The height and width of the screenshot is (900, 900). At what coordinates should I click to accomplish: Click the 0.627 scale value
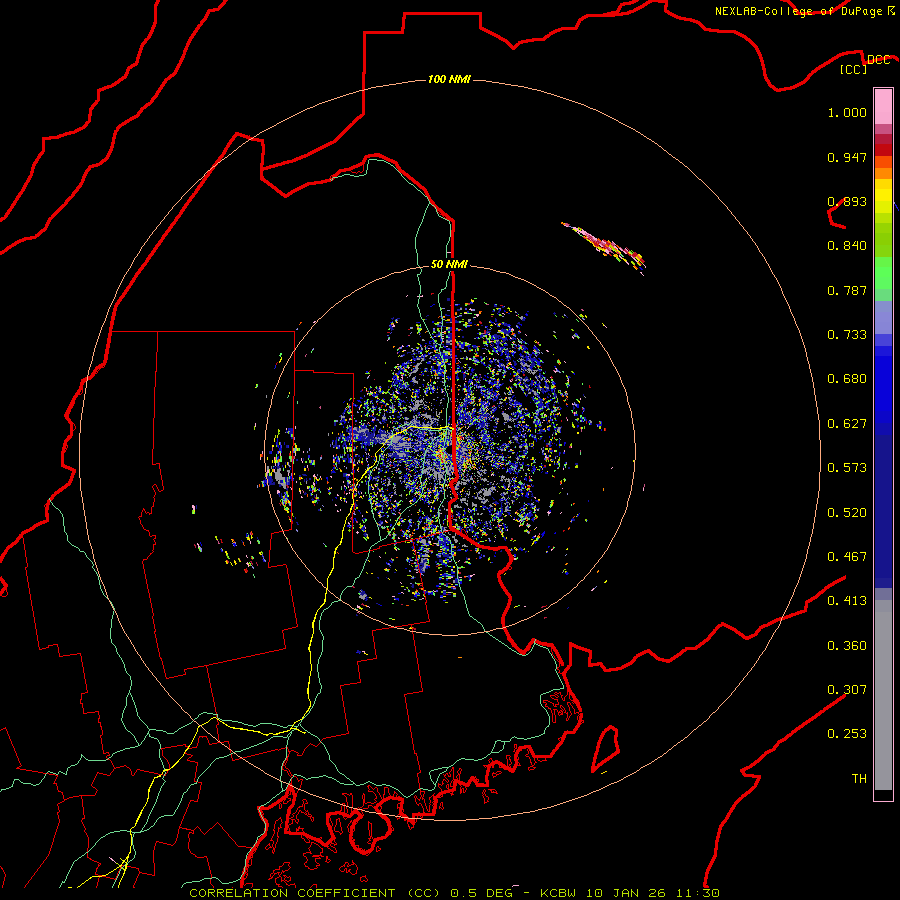847,424
